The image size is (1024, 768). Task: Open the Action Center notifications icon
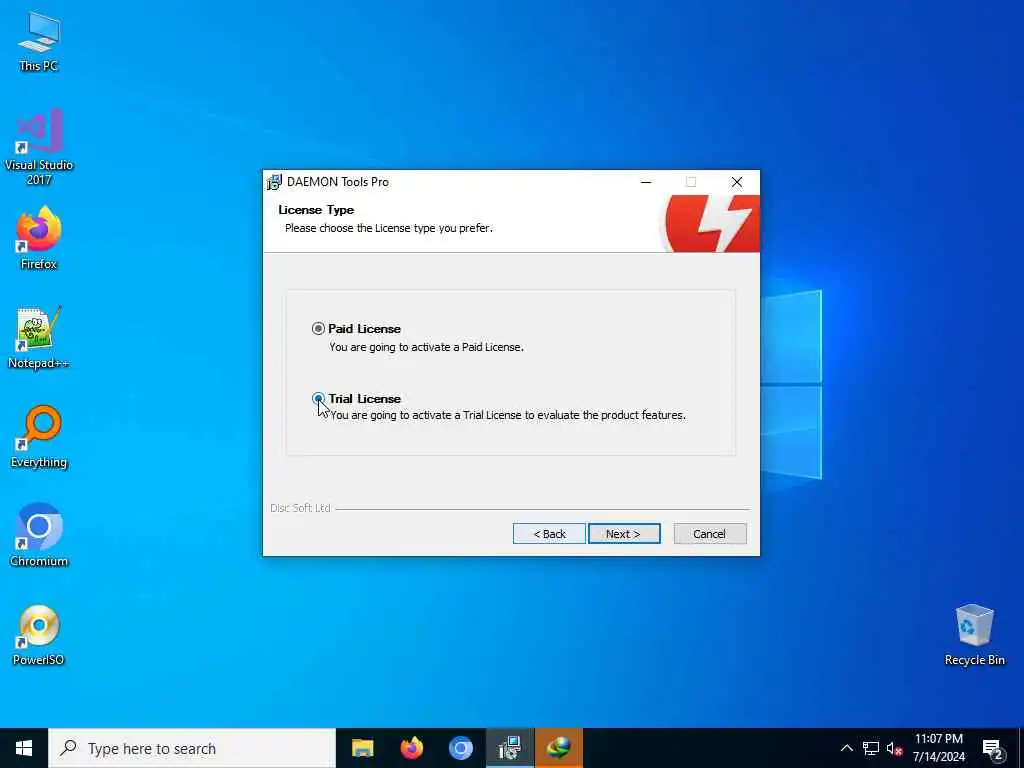[992, 750]
